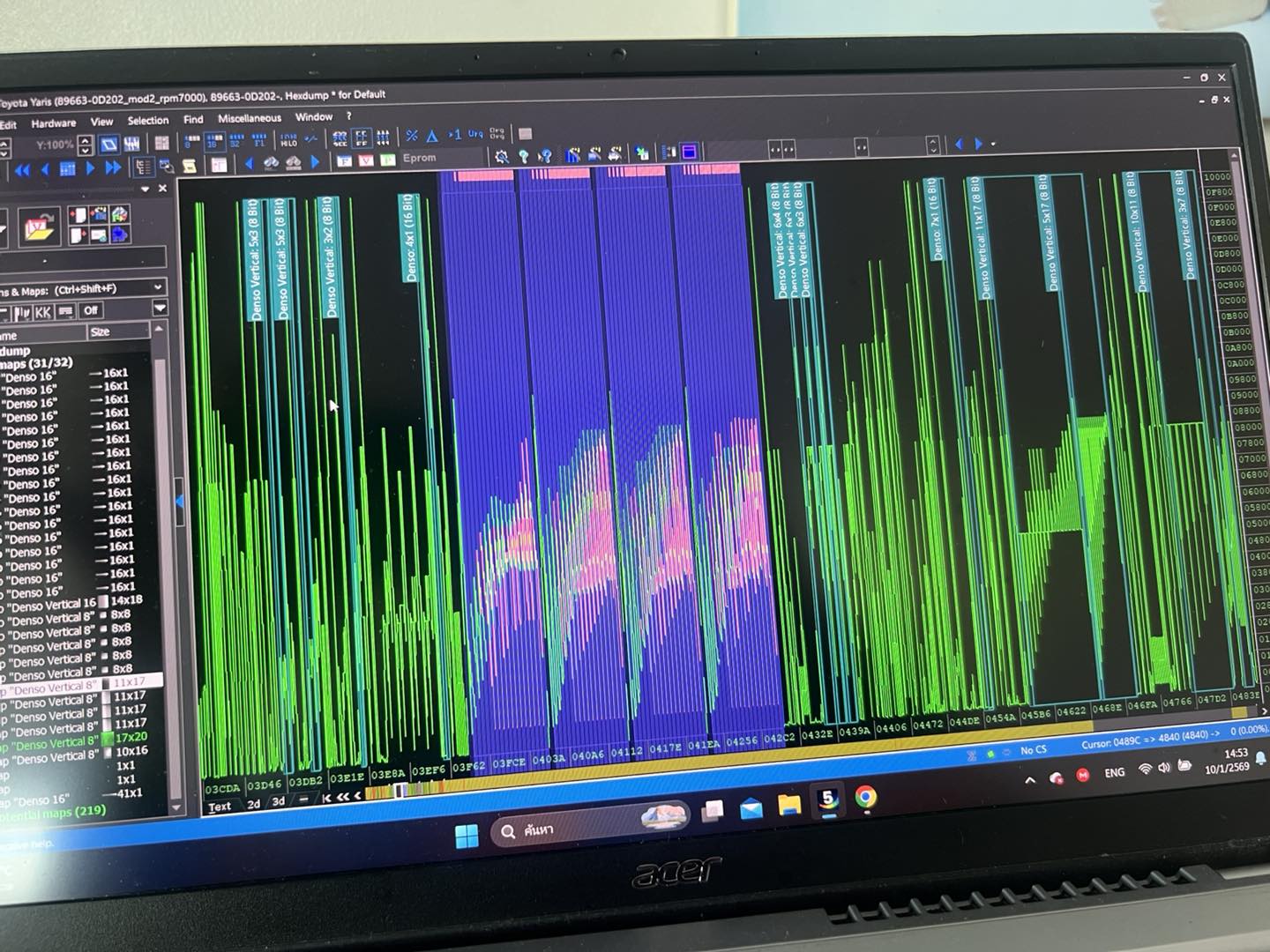Click the +1 increment icon

click(454, 135)
